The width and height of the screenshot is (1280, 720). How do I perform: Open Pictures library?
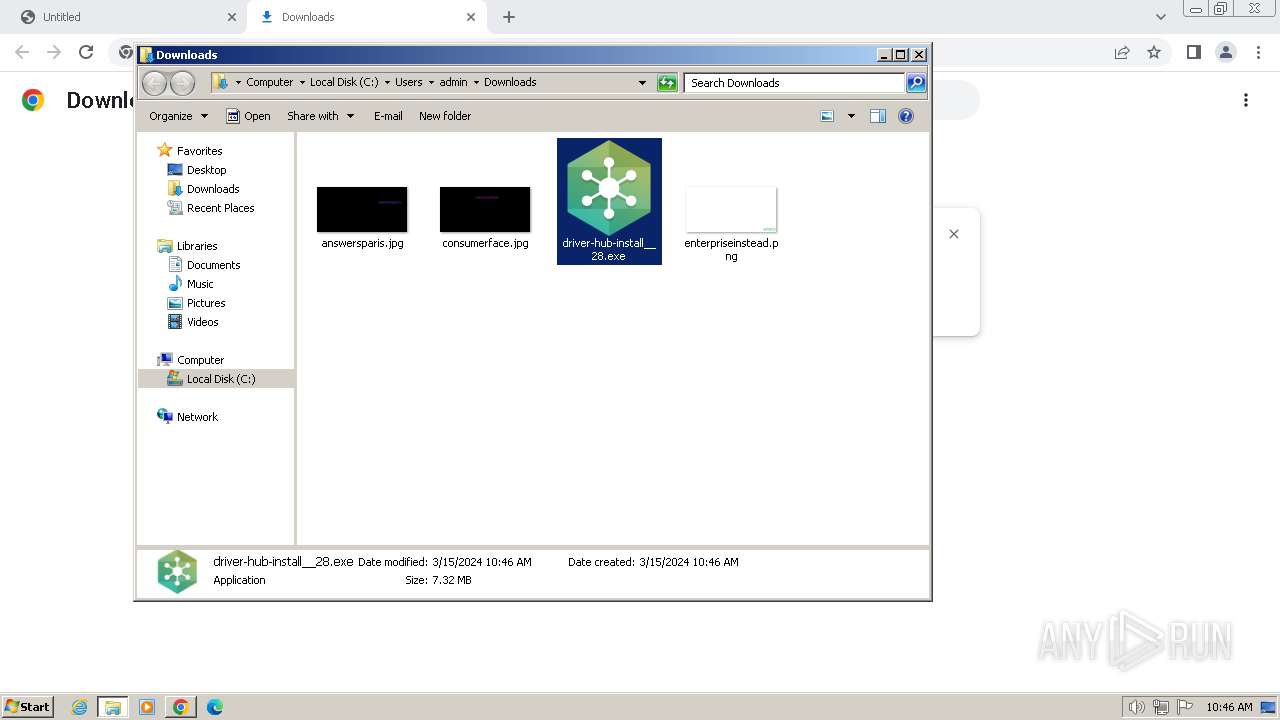point(206,303)
